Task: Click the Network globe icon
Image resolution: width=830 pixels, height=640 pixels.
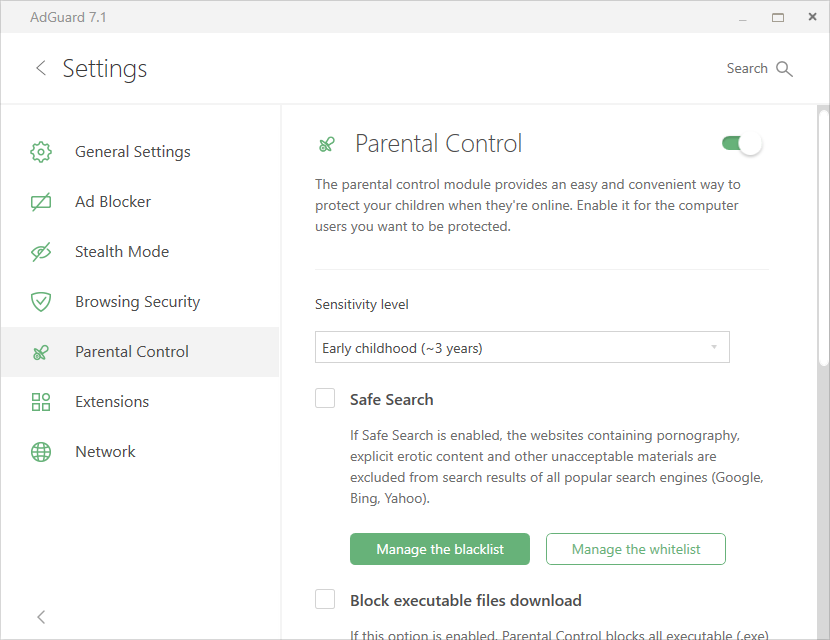Action: tap(41, 452)
